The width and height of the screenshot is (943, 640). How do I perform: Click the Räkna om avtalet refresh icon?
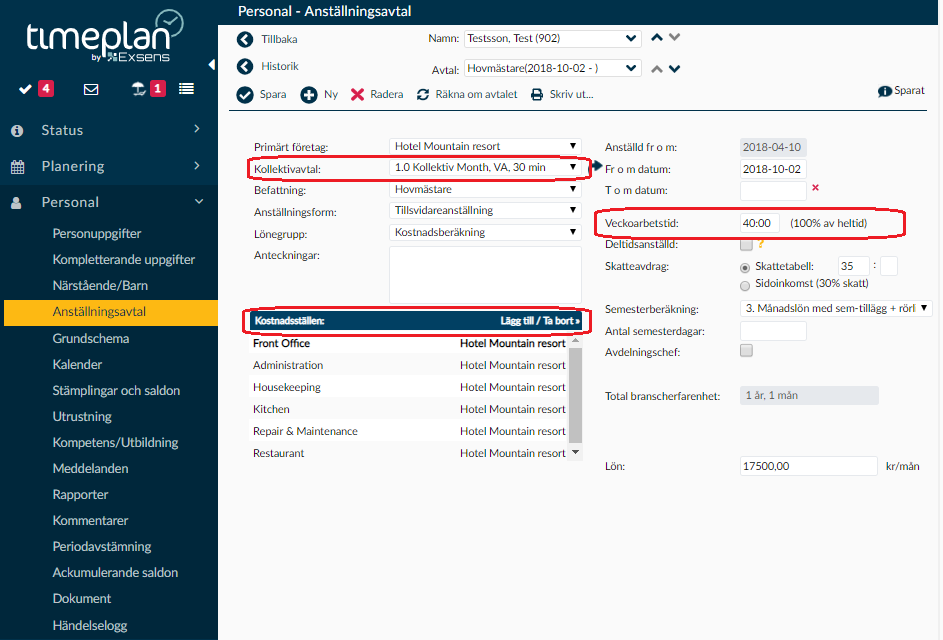click(423, 94)
